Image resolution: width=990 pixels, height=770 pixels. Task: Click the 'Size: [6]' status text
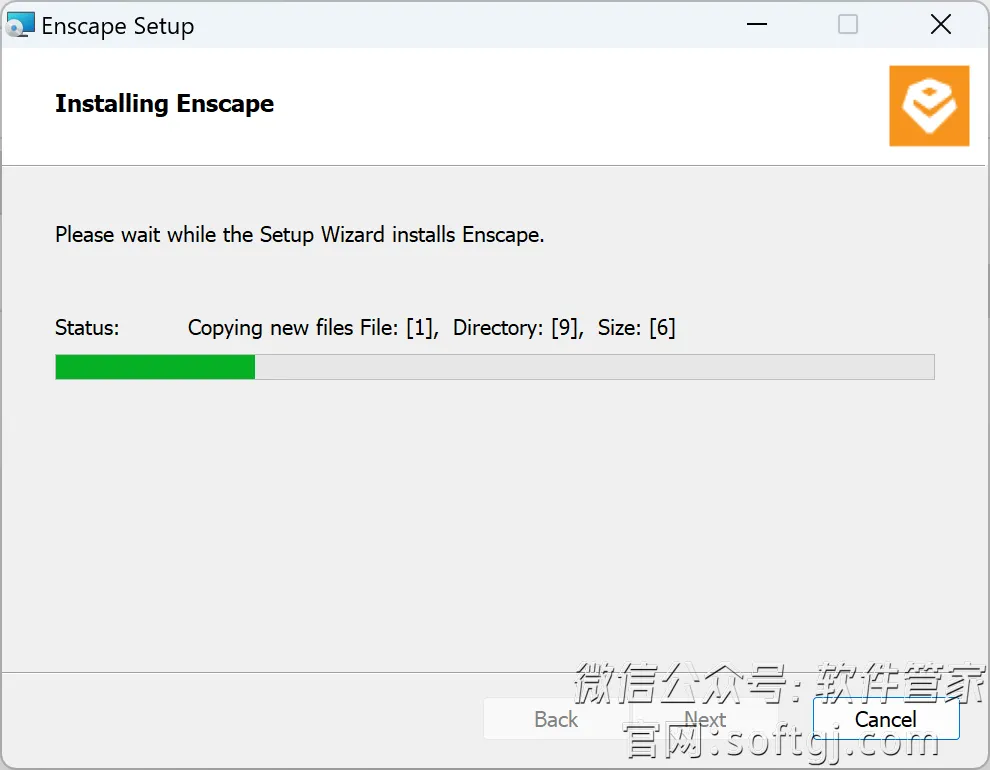[x=636, y=328]
